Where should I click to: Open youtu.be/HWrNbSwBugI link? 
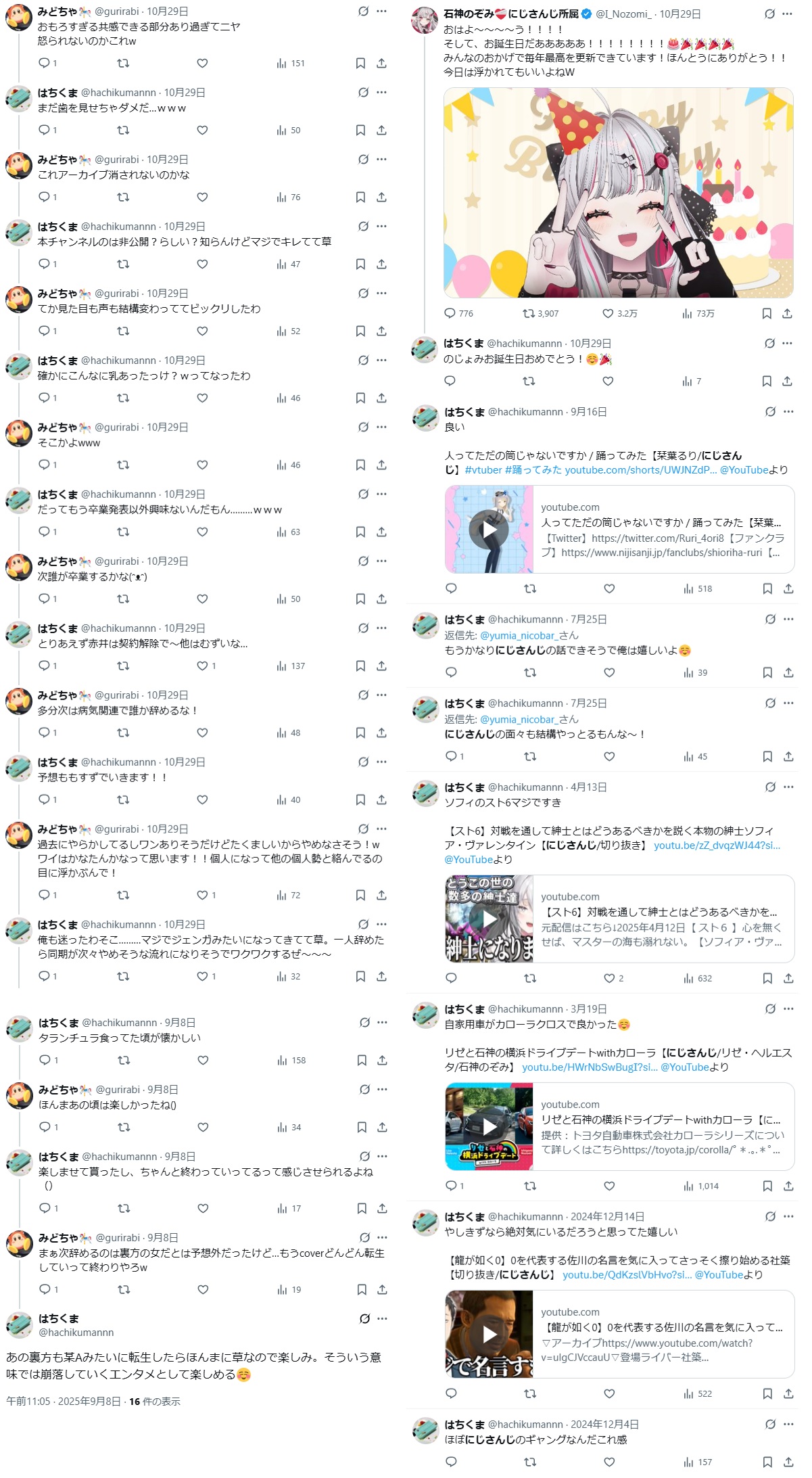[590, 1067]
